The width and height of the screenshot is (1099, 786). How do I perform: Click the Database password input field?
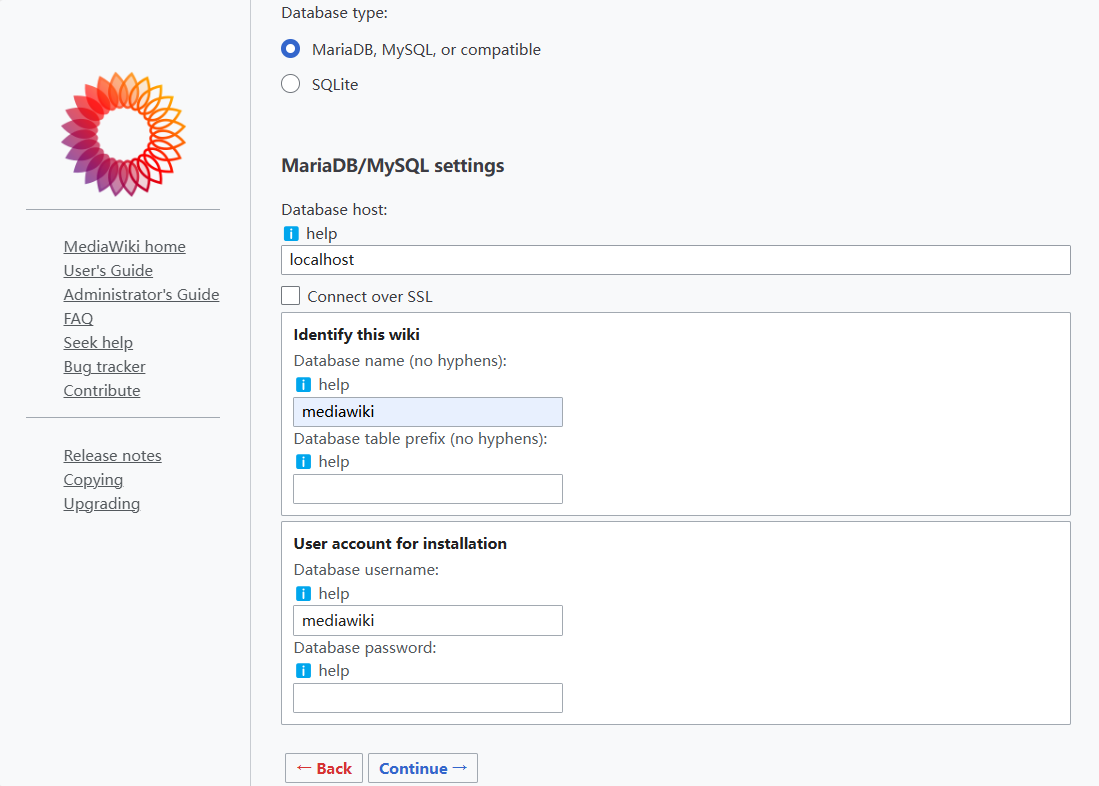click(x=427, y=698)
